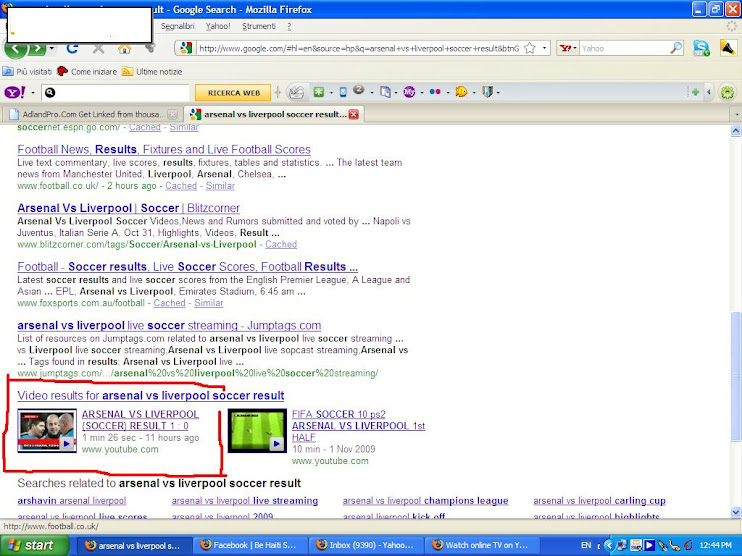Click the Google favicon in the address bar
The width and height of the screenshot is (742, 556).
point(186,48)
